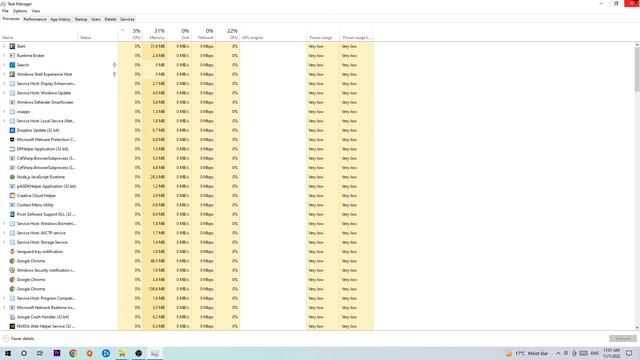Screen dimensions: 640x360
Task: Select the Pivot Software Support DLL icon
Action: [x=12, y=214]
